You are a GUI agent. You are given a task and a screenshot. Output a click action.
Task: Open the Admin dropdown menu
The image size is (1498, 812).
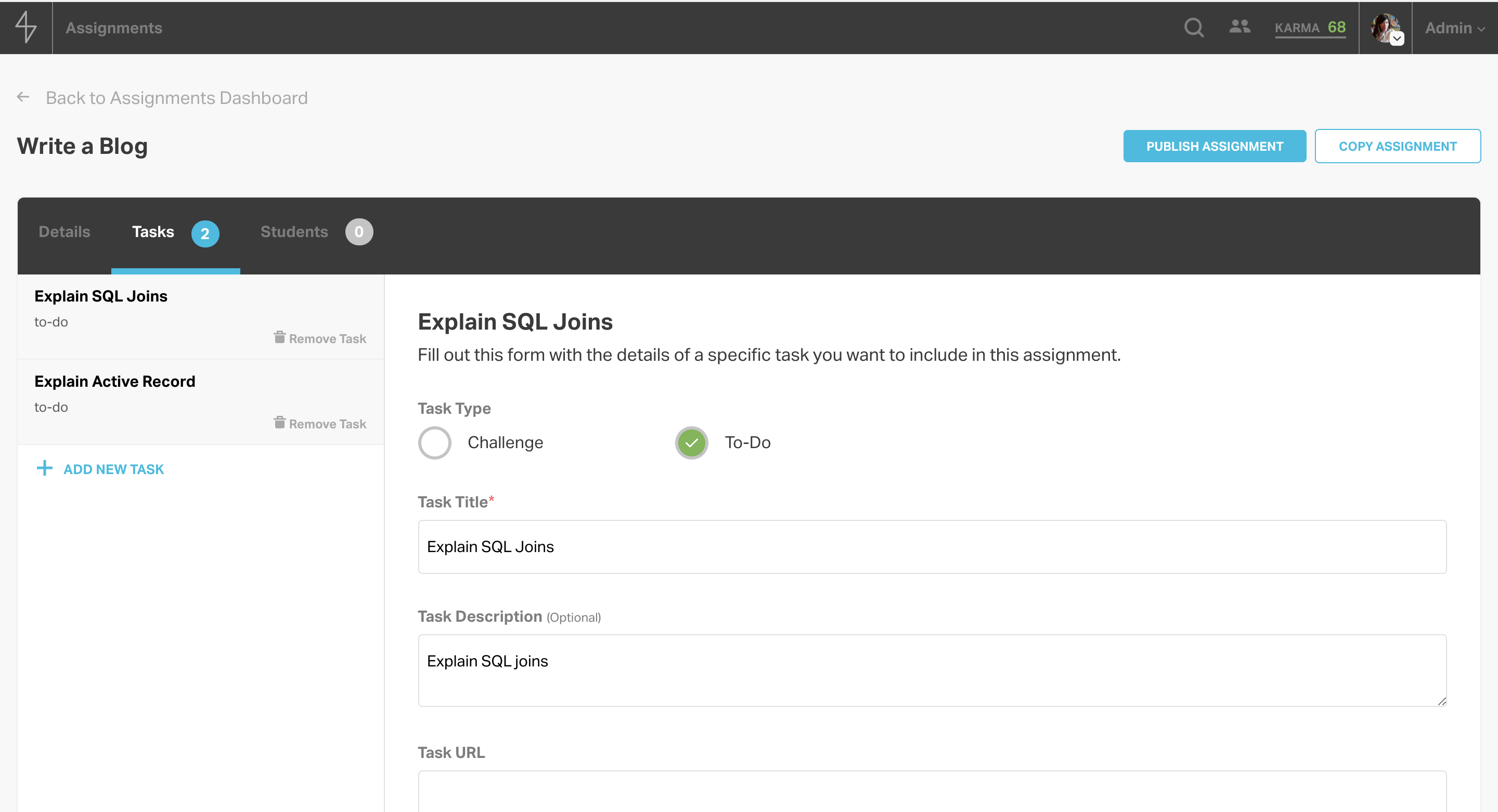(x=1454, y=28)
